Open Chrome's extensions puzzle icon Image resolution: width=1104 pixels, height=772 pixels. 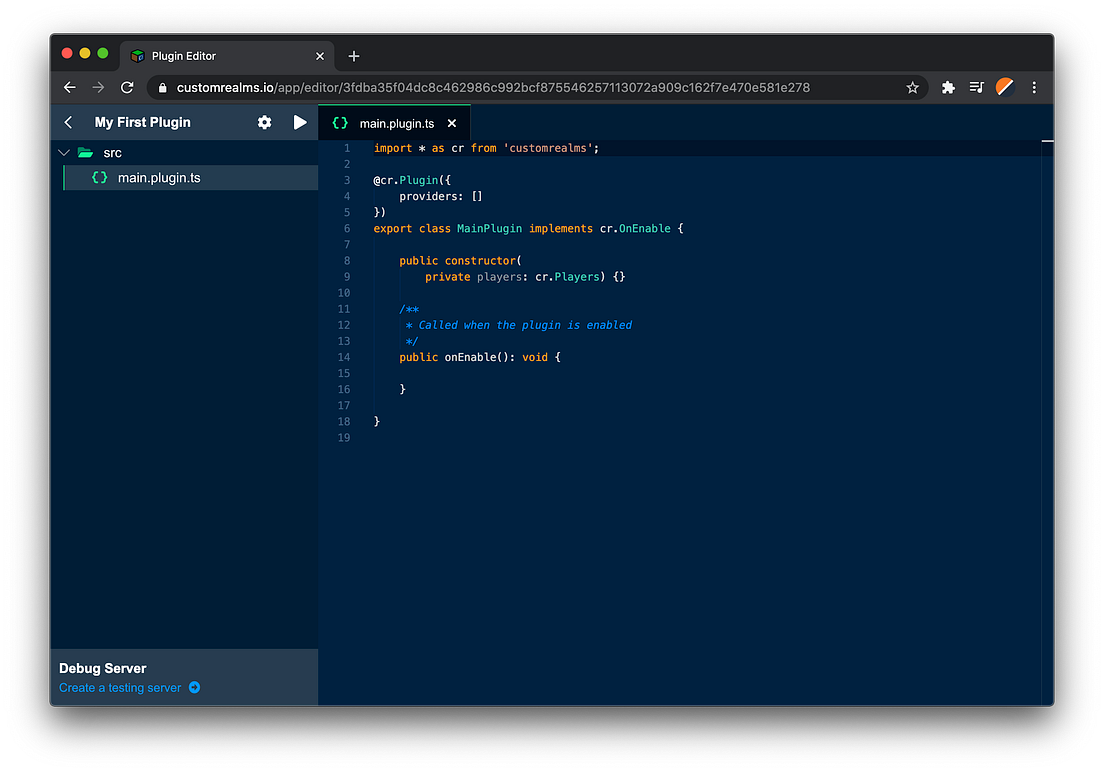tap(948, 87)
